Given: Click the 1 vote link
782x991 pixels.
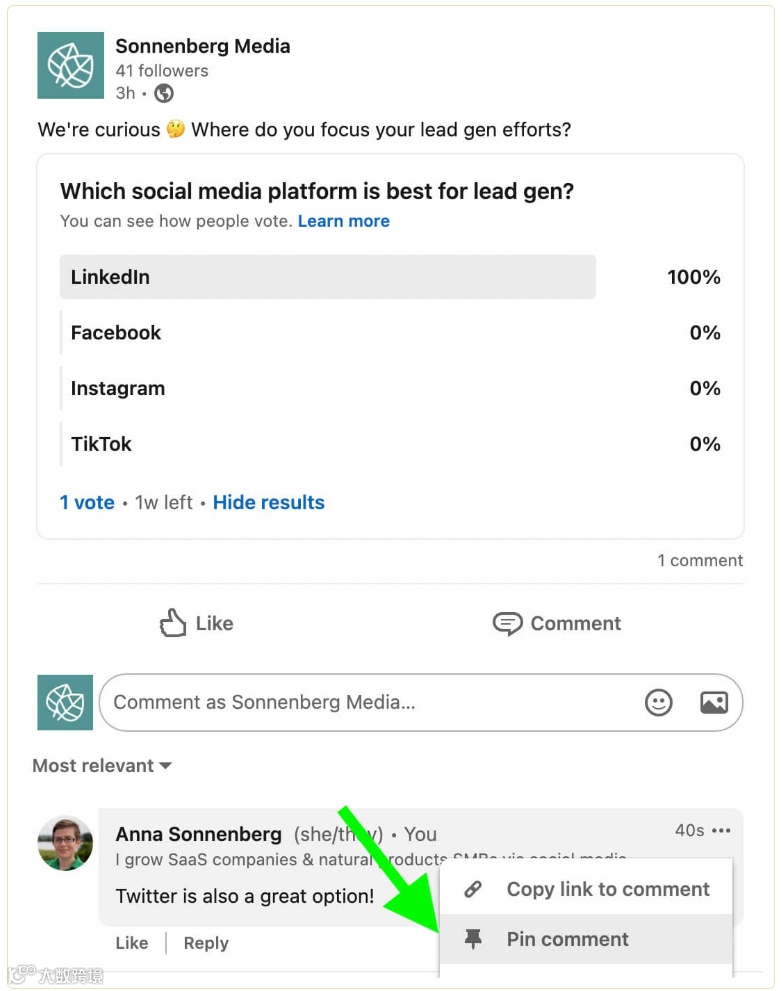Looking at the screenshot, I should pyautogui.click(x=87, y=502).
